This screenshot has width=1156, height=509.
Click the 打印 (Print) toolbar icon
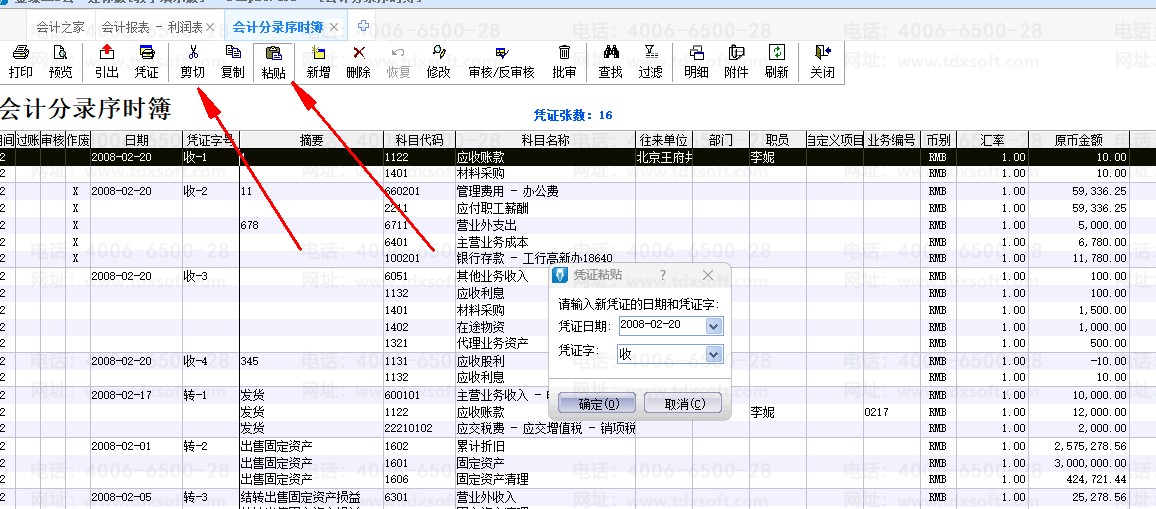20,61
